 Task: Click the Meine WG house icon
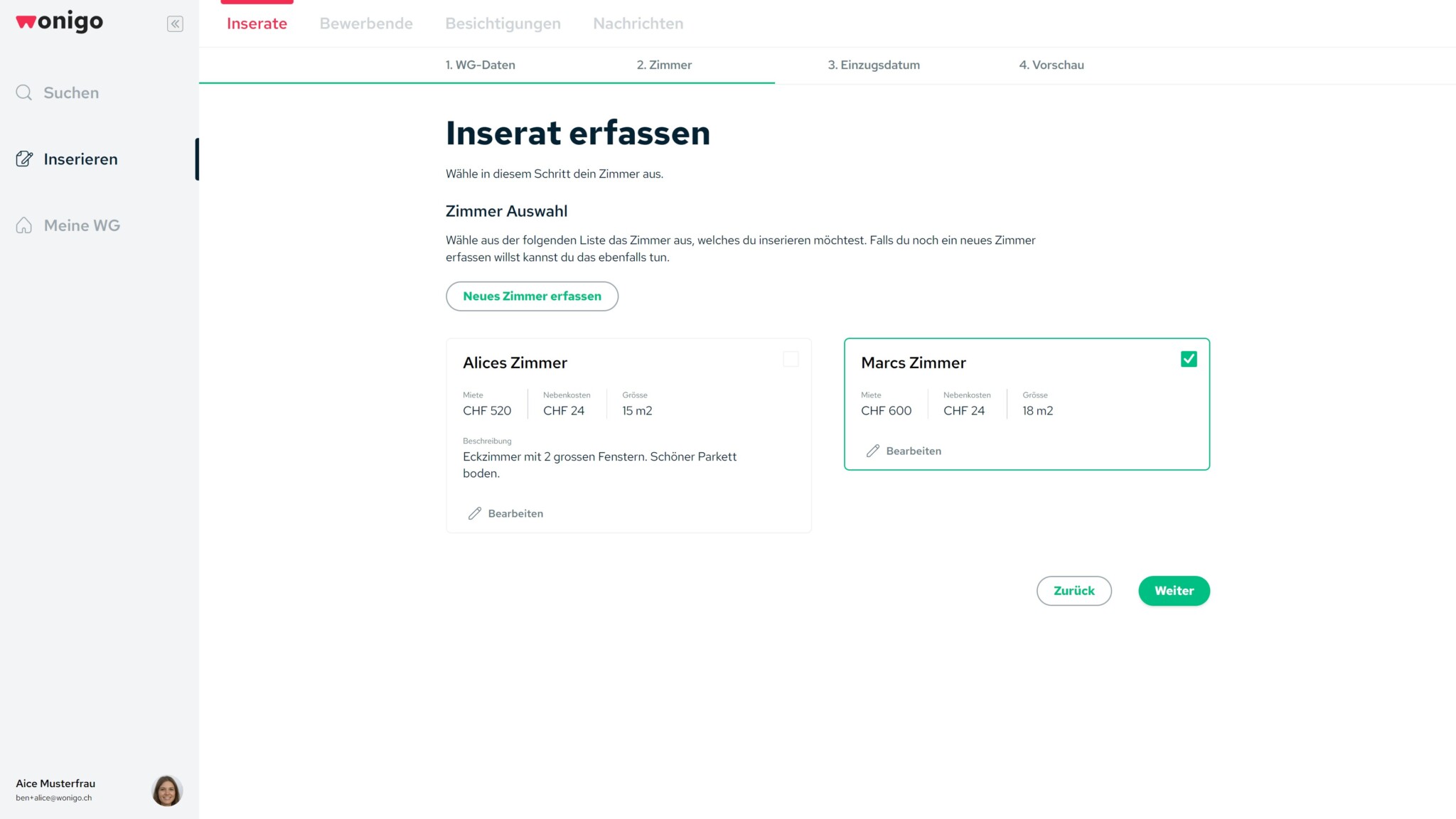click(x=24, y=225)
